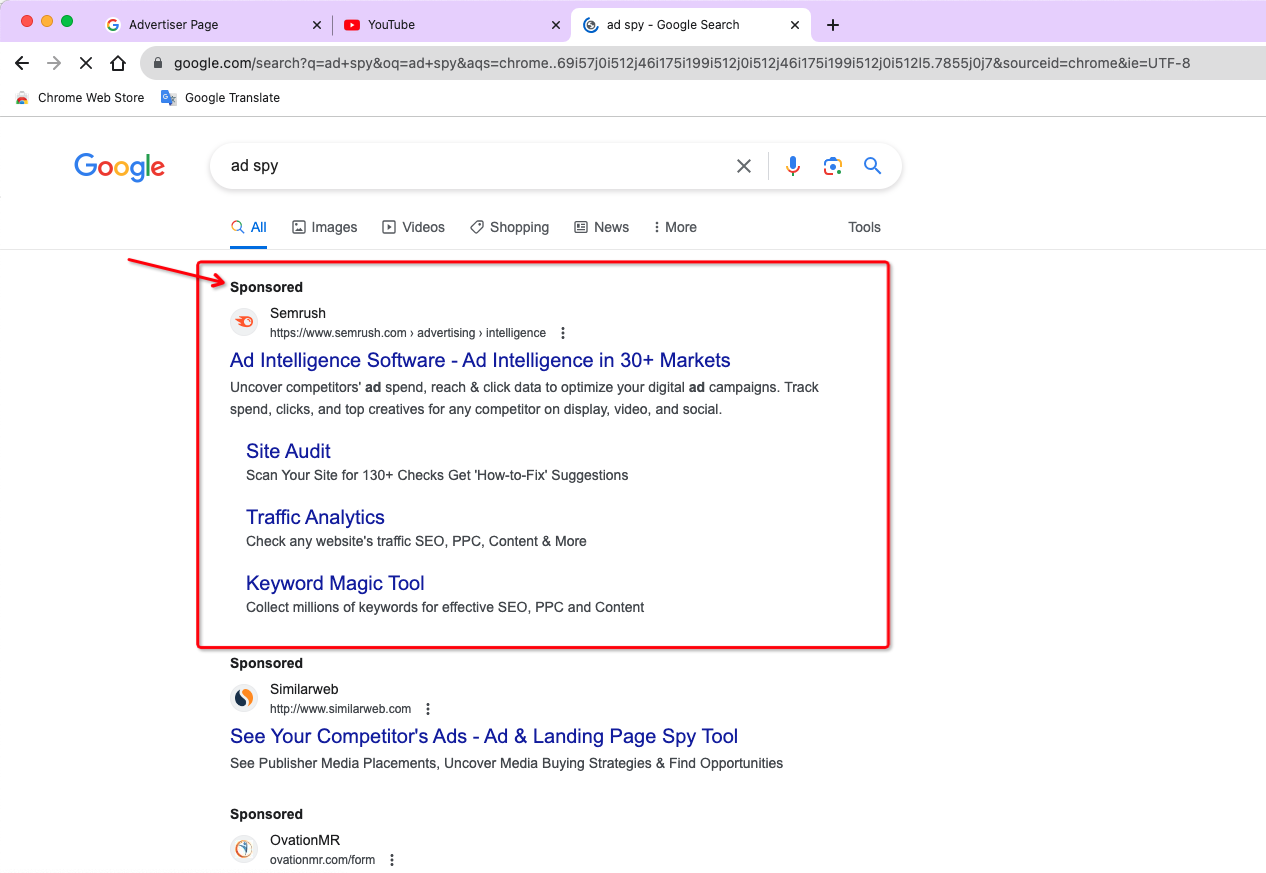The height and width of the screenshot is (873, 1266).
Task: Click the Home icon in the toolbar
Action: (118, 62)
